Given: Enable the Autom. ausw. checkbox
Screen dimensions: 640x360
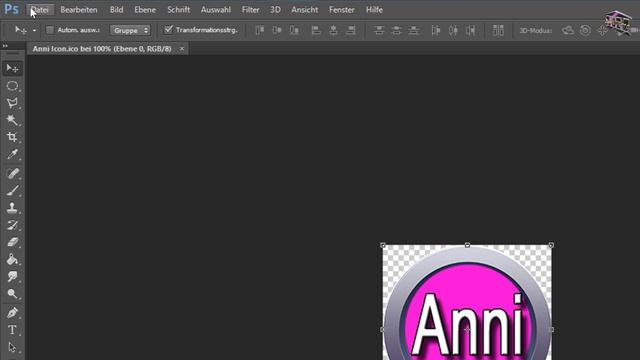Looking at the screenshot, I should click(50, 30).
